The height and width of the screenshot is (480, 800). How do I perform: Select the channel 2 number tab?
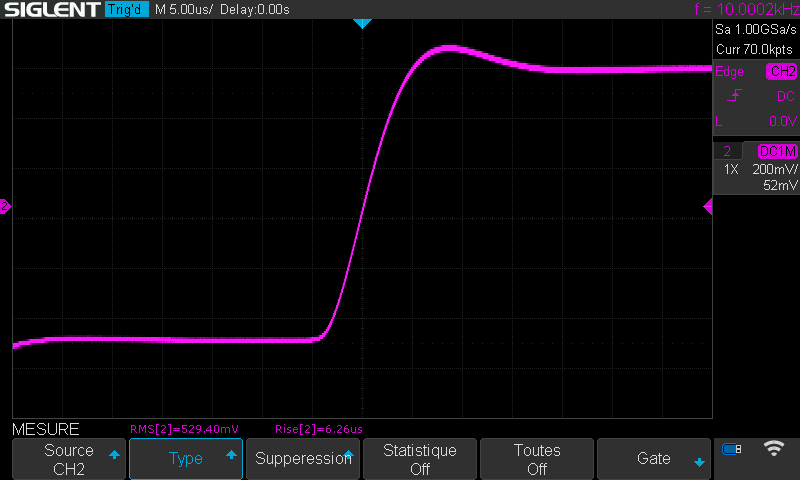tap(727, 151)
